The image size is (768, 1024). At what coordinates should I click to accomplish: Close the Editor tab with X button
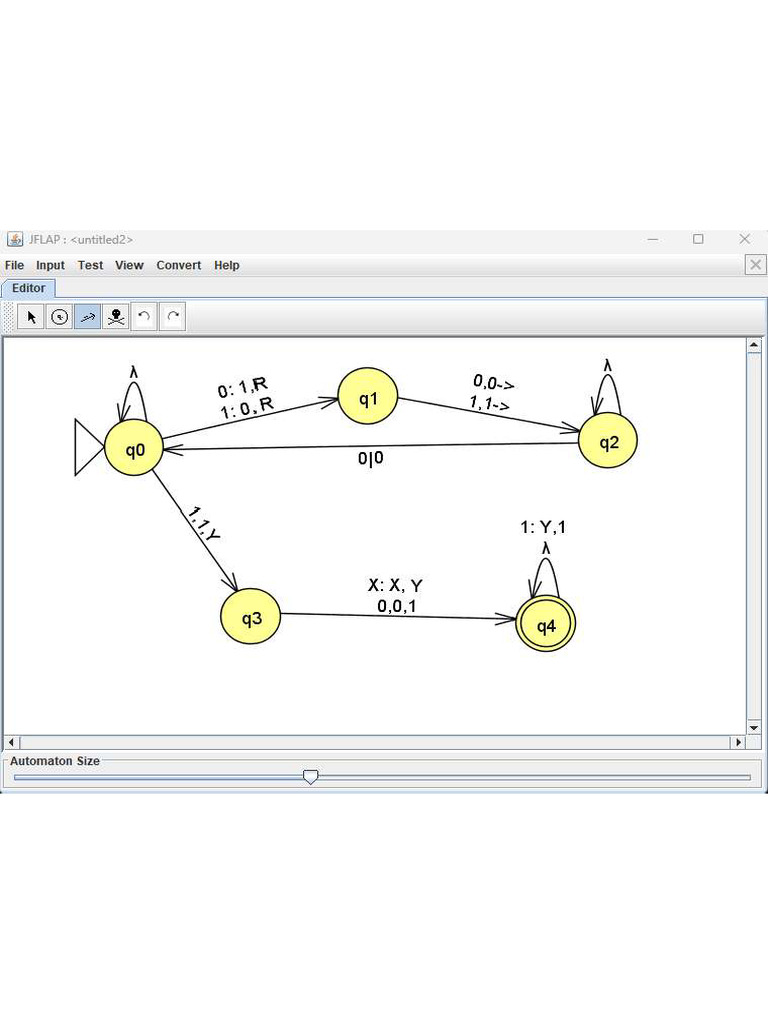click(x=756, y=264)
